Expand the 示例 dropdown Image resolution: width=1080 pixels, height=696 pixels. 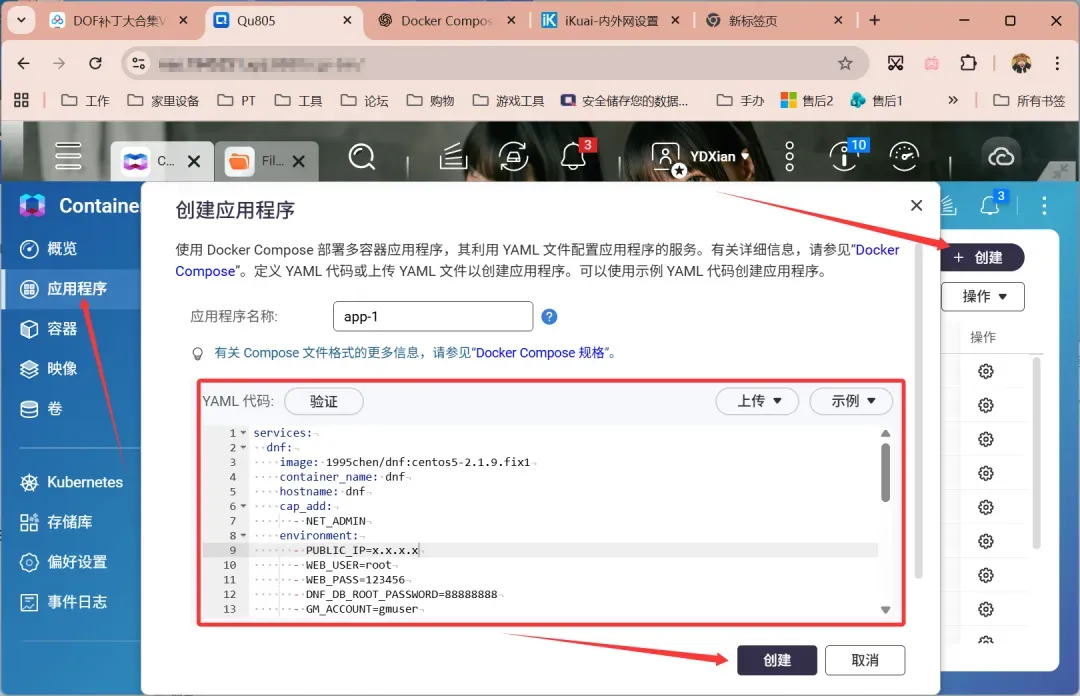(849, 401)
